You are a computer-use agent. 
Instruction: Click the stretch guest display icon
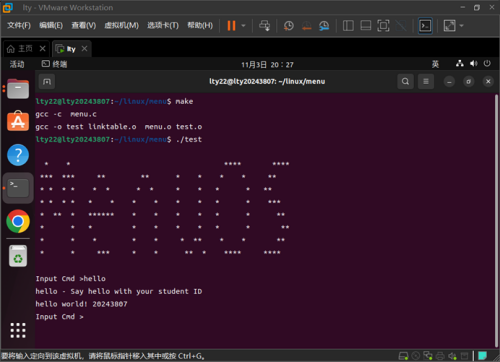(449, 26)
